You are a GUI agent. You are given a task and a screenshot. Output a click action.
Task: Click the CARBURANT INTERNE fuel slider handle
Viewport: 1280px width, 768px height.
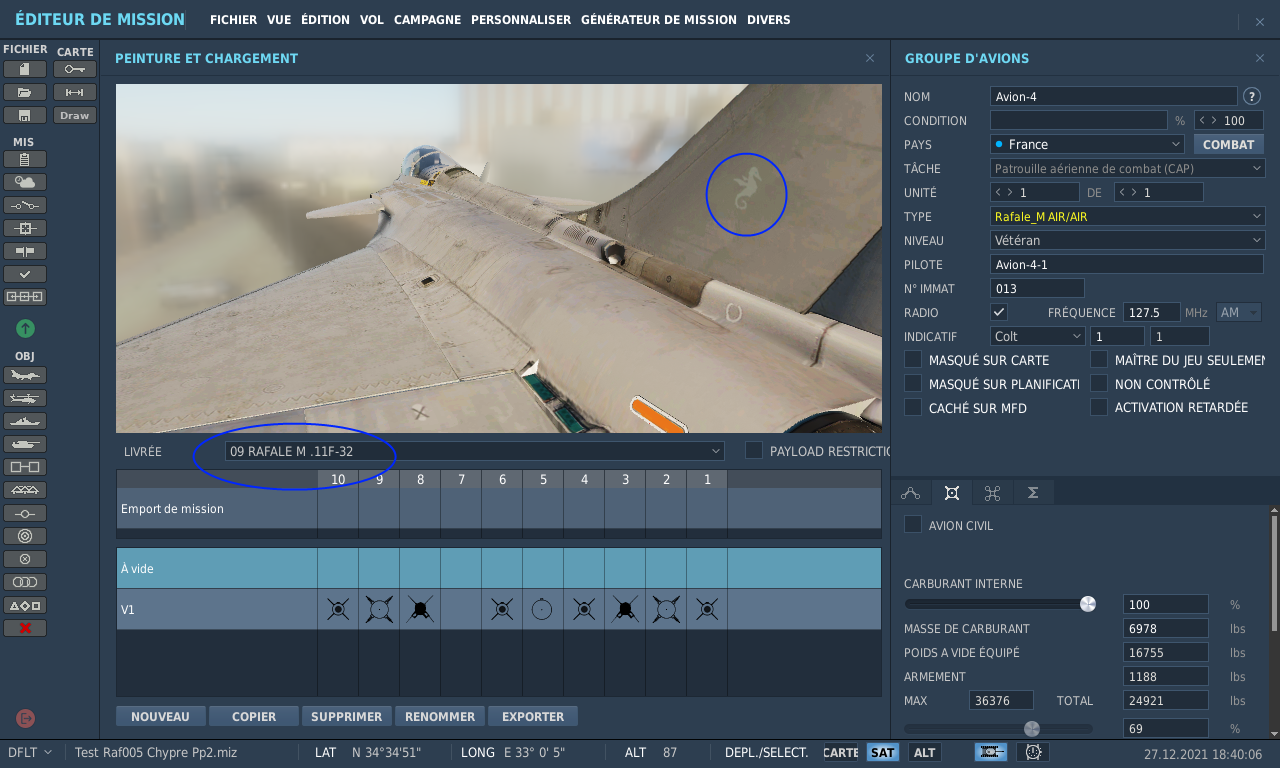pos(1088,604)
